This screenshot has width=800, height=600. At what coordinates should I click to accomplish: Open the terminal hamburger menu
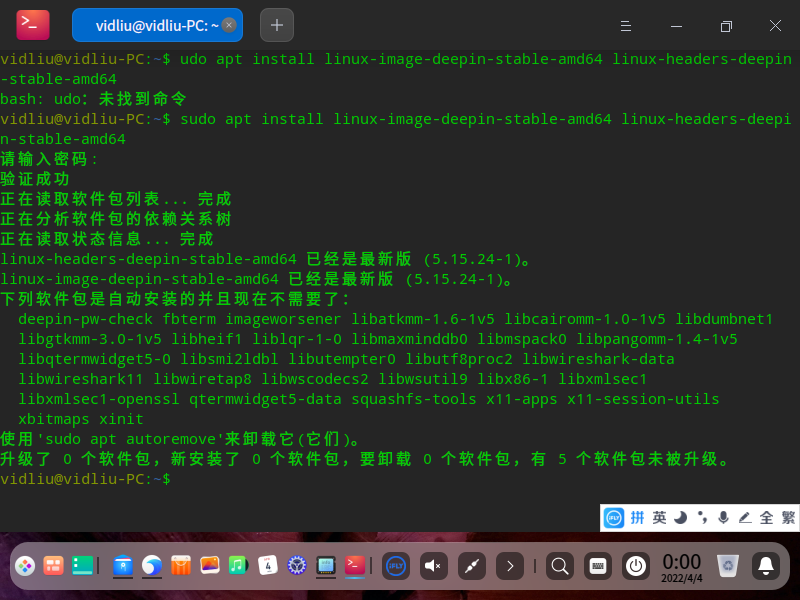coord(625,27)
